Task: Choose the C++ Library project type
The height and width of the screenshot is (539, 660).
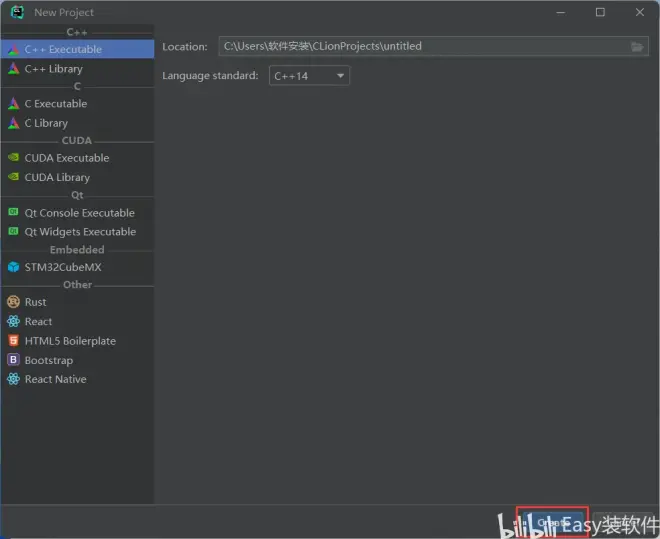Action: coord(77,69)
